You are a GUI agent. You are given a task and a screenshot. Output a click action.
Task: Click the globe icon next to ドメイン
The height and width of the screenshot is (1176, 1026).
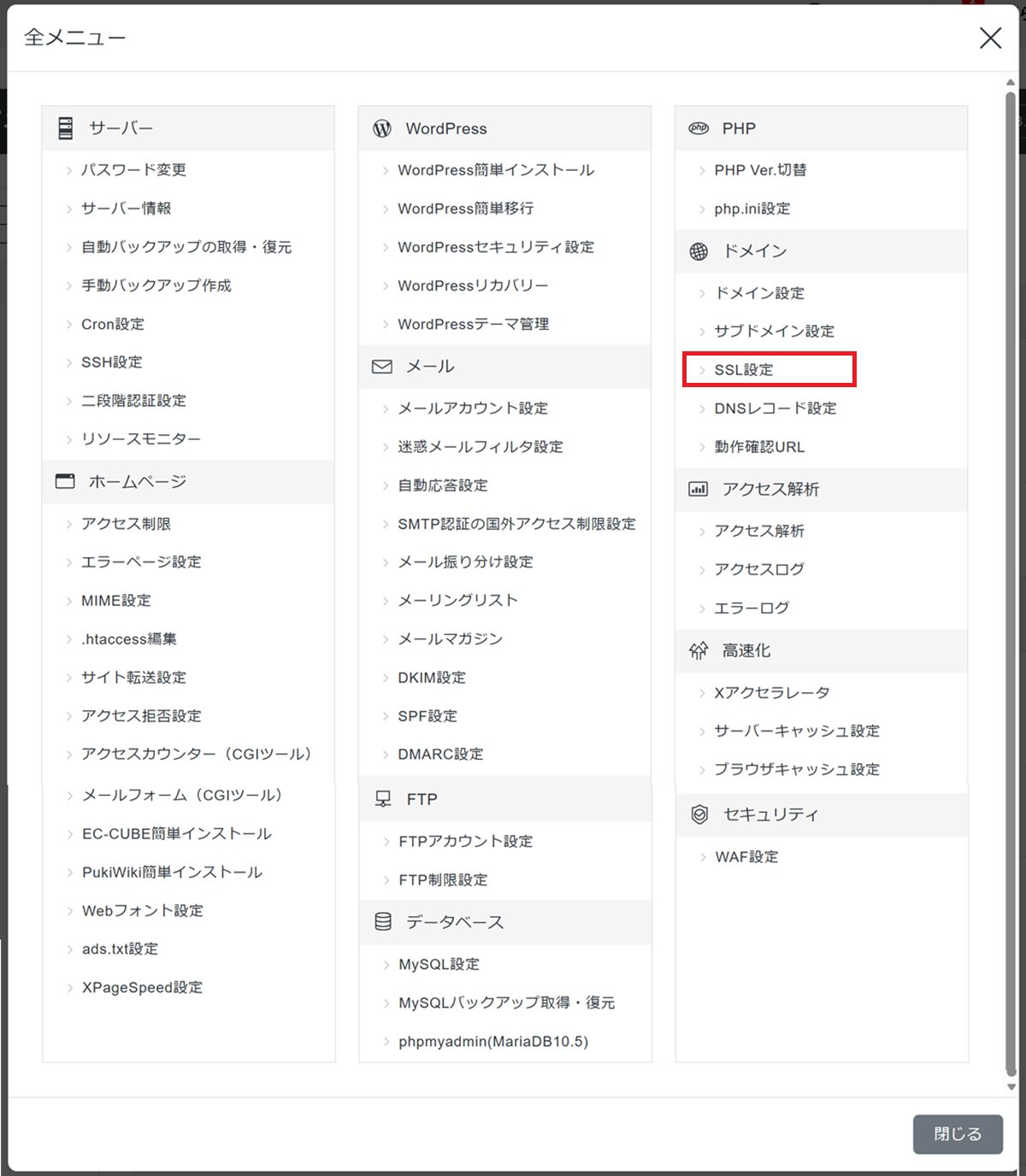point(699,251)
